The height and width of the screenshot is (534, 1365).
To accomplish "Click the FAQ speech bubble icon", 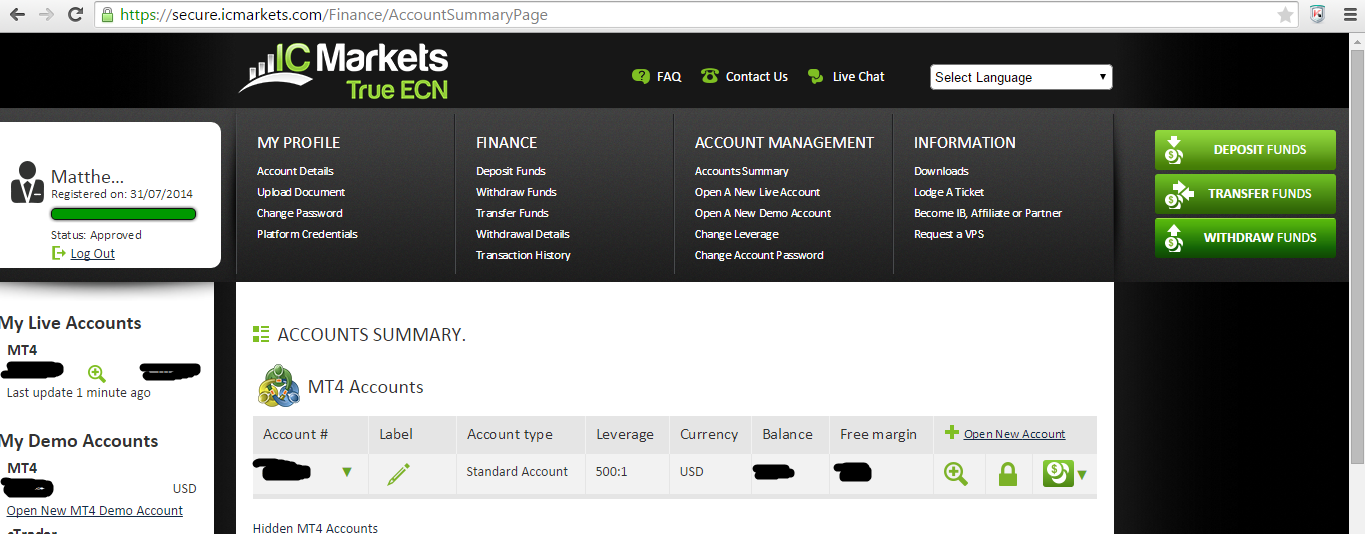I will click(x=641, y=76).
